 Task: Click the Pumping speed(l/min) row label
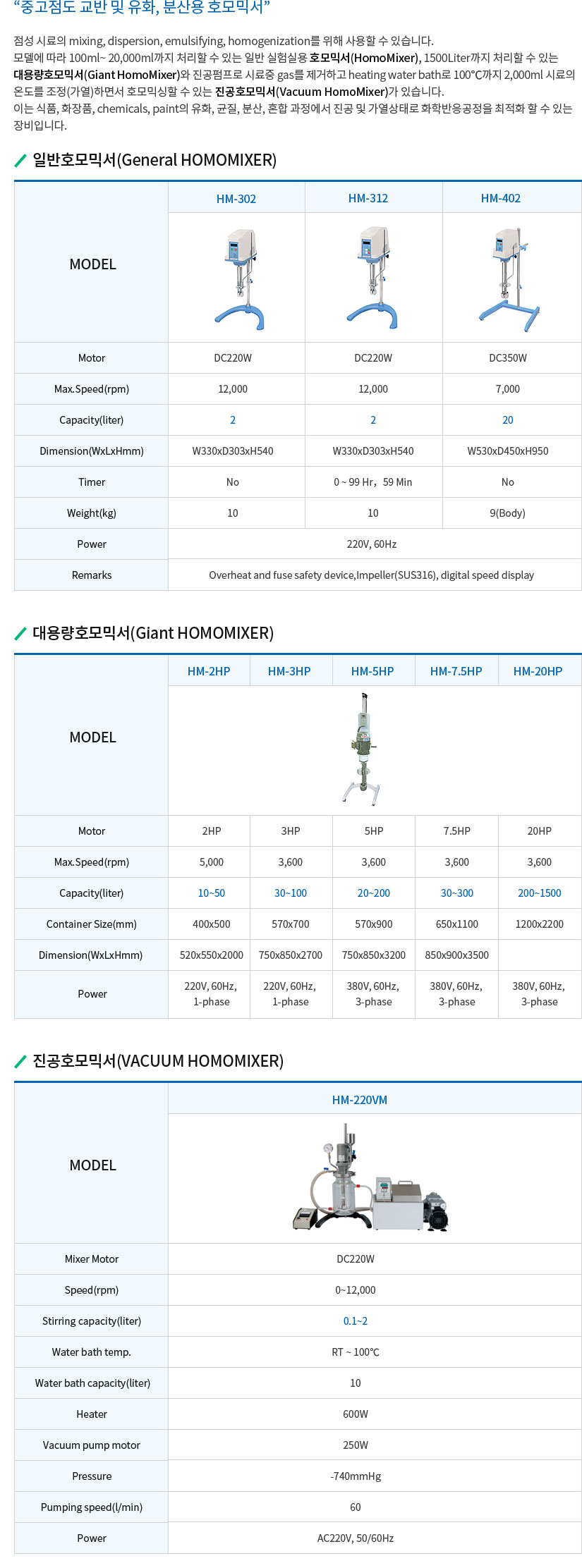(92, 1507)
